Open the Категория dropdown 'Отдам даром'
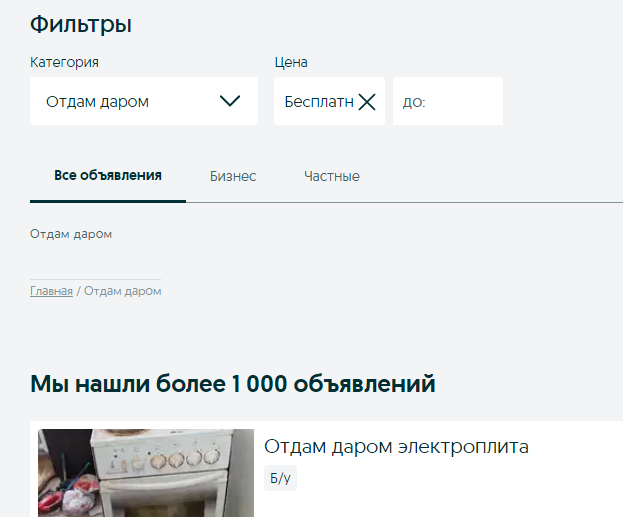This screenshot has height=517, width=623. pos(144,101)
